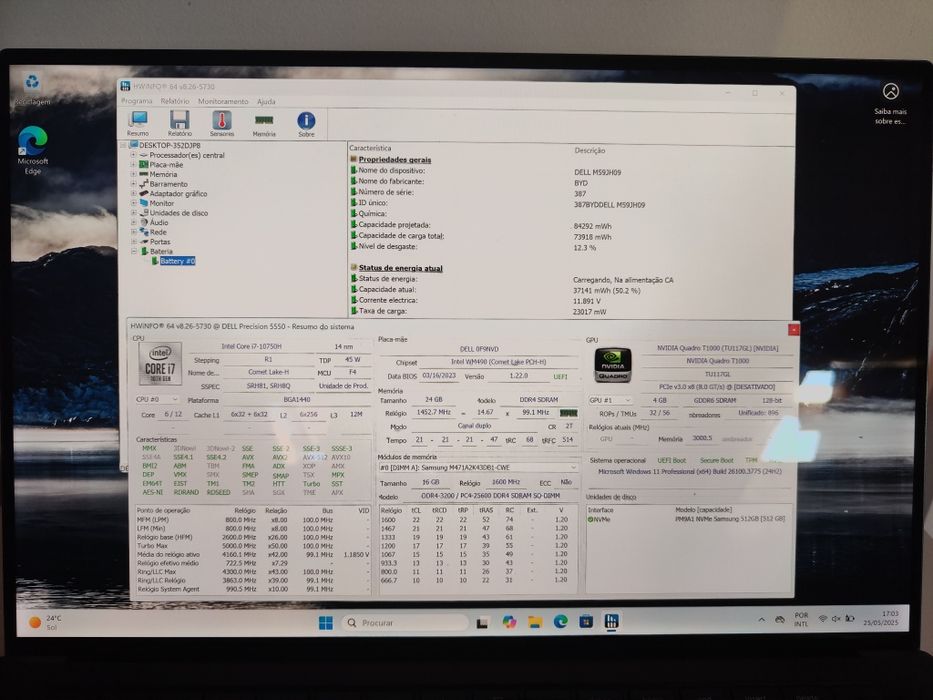Collapse the Bateria tree node

point(133,251)
